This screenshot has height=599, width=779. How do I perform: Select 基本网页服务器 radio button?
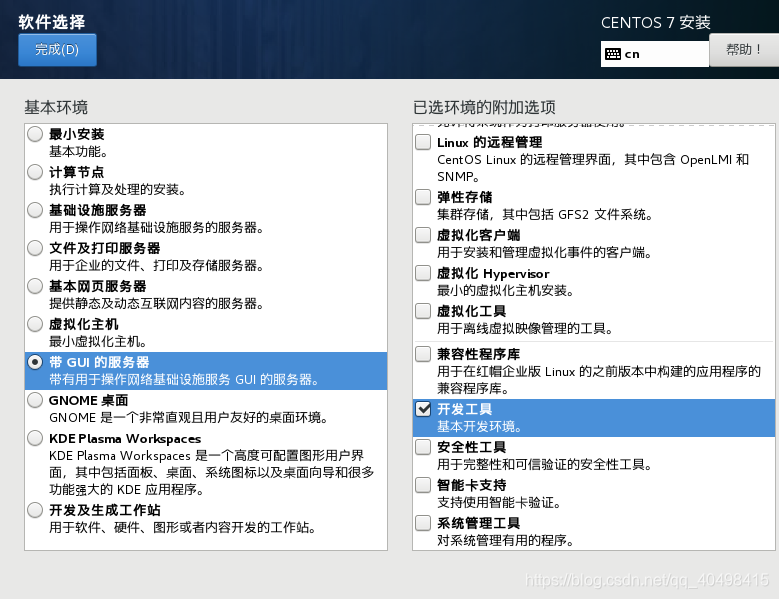click(35, 286)
